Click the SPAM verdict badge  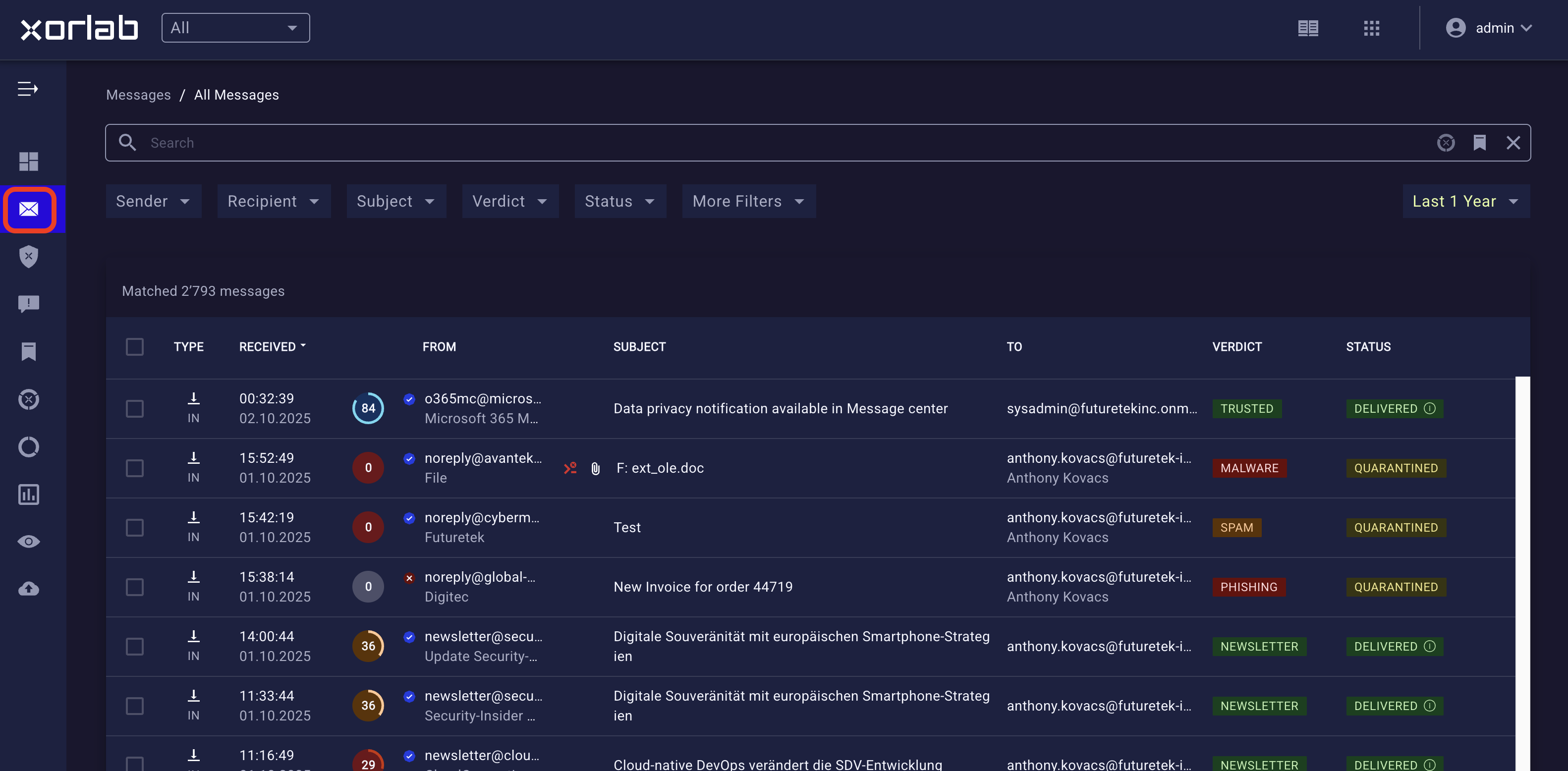(x=1236, y=528)
